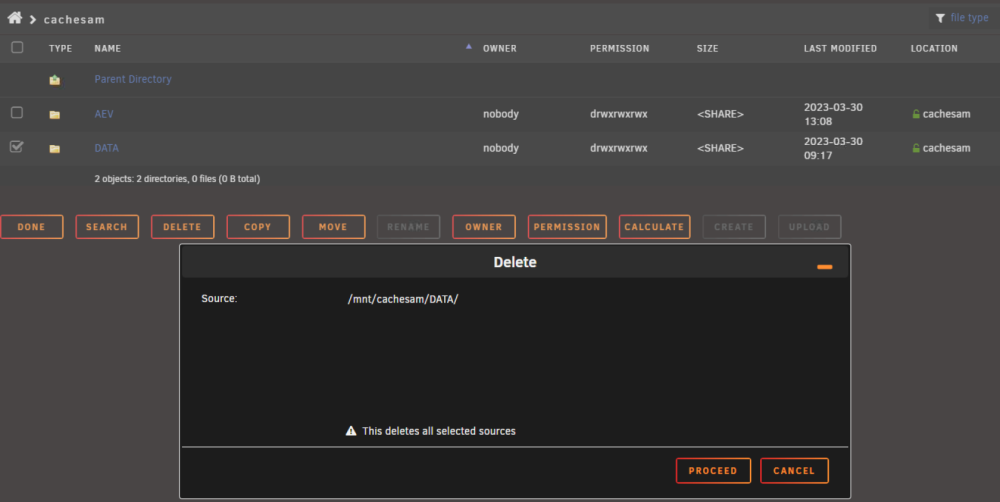1000x502 pixels.
Task: Sort by the TYPE column header
Action: click(61, 48)
